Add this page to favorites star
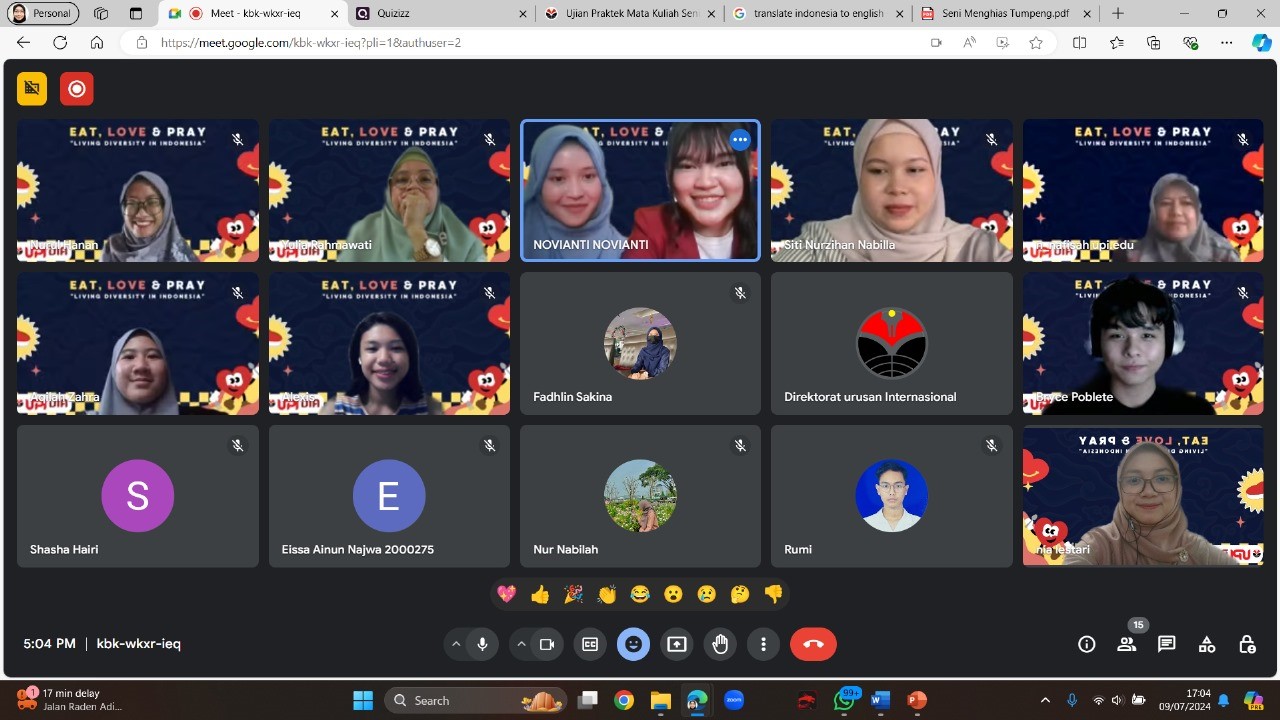The height and width of the screenshot is (720, 1280). pyautogui.click(x=1036, y=43)
